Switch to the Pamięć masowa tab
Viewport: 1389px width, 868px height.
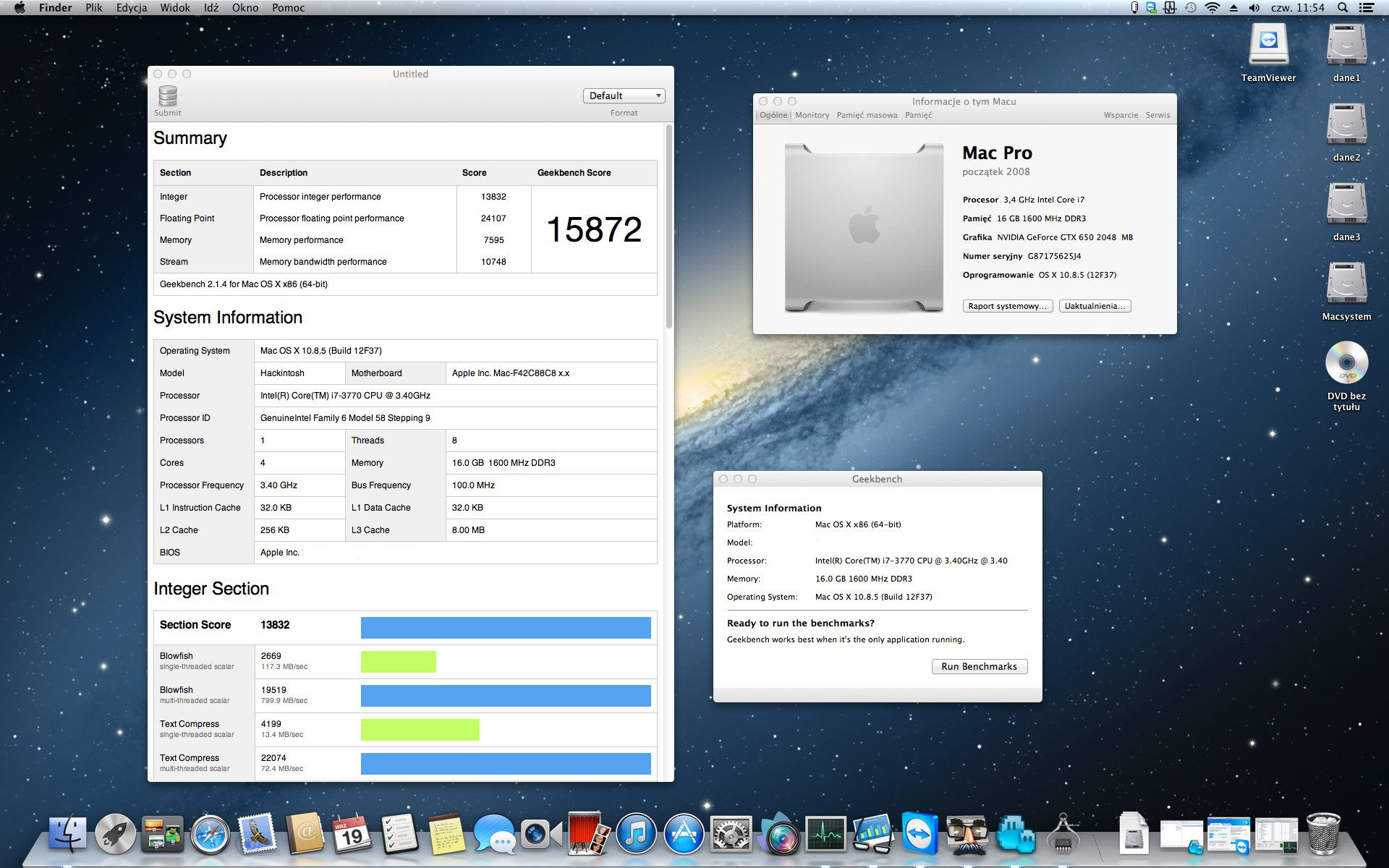867,115
